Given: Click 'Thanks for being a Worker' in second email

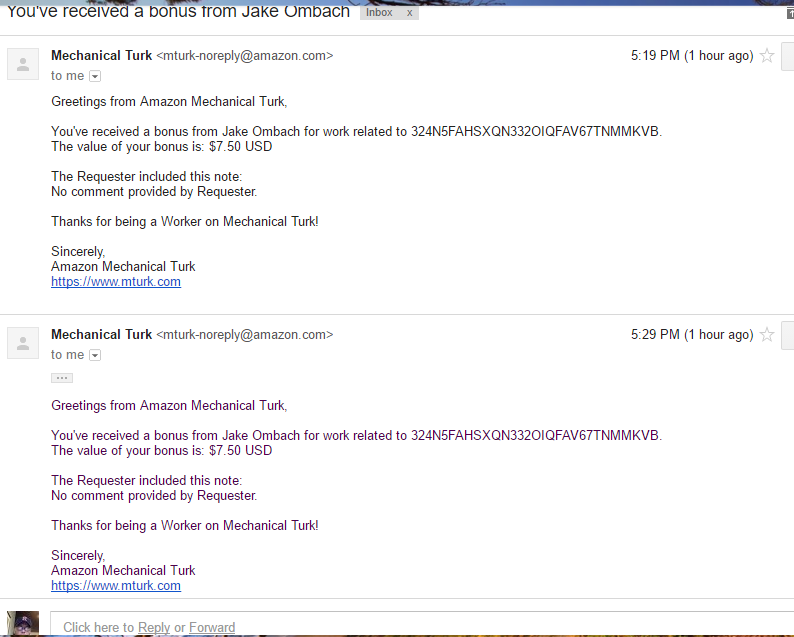Looking at the screenshot, I should click(185, 525).
